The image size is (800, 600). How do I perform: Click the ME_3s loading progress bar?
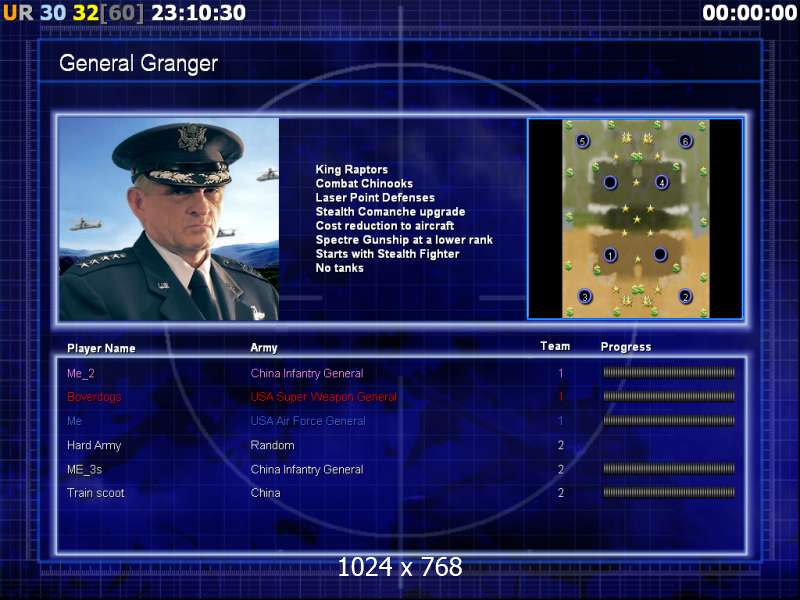(x=669, y=469)
